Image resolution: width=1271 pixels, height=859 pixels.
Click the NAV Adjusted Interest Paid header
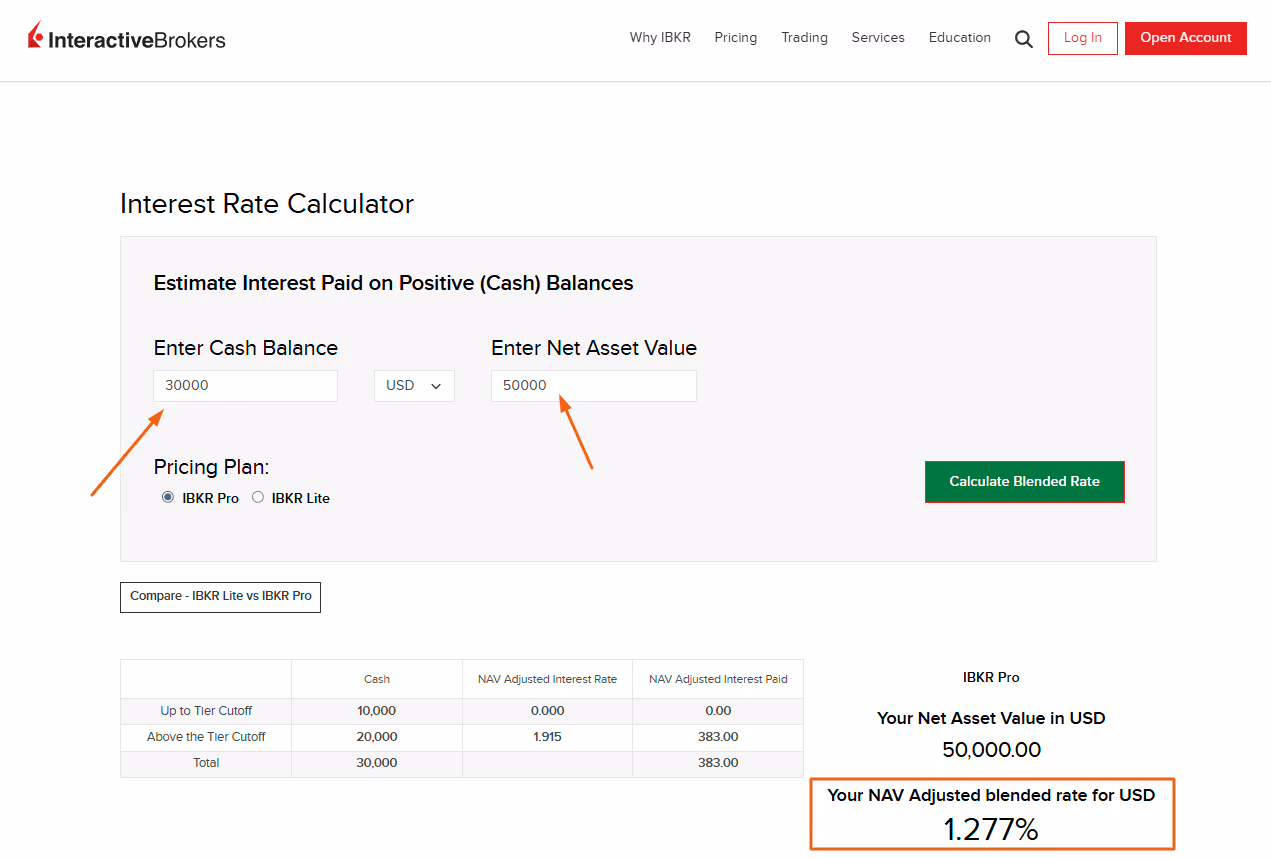pyautogui.click(x=718, y=679)
